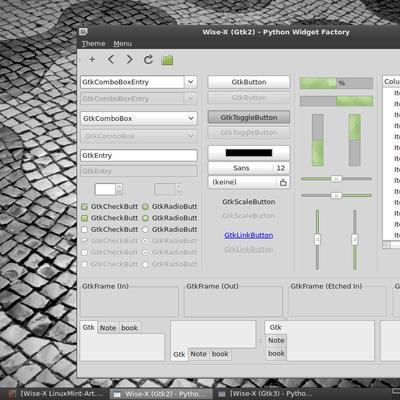Viewport: 400px width, 400px height.
Task: Click the right vertical slider handle
Action: 355,239
